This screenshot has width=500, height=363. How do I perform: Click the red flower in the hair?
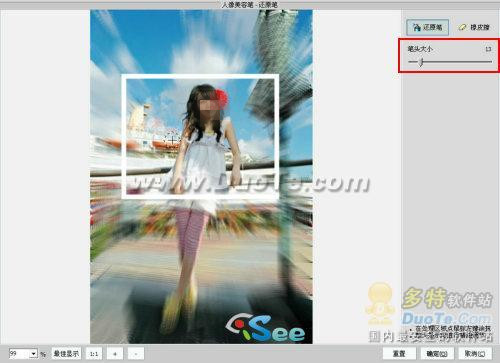click(221, 96)
